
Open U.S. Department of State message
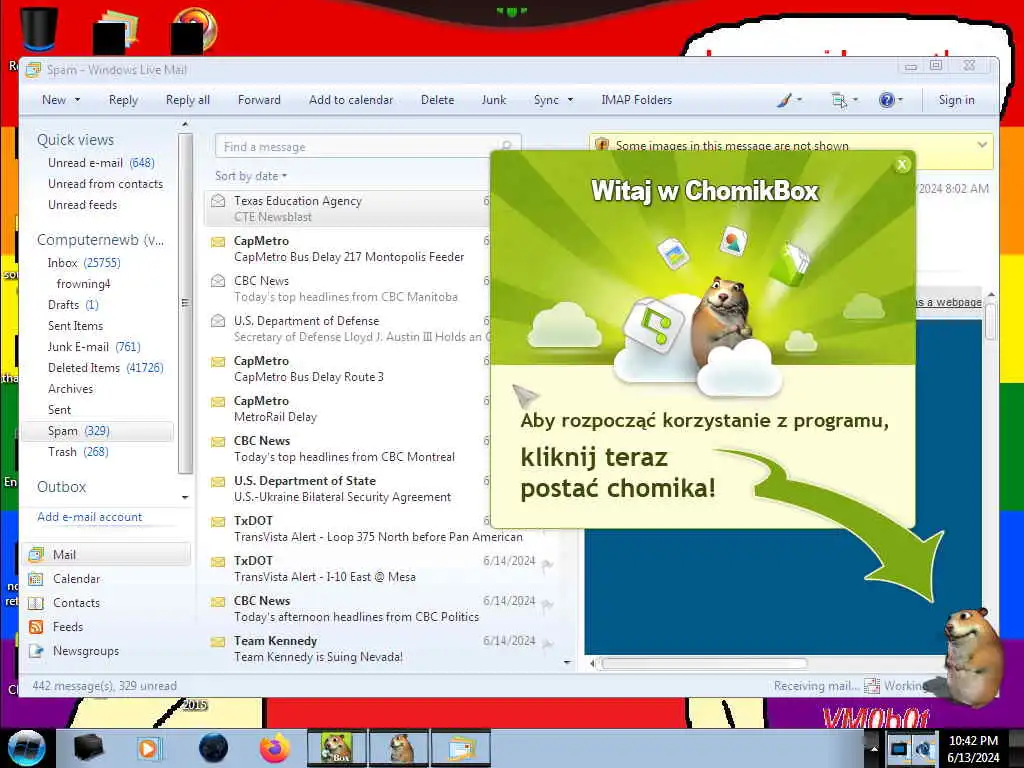tap(349, 489)
